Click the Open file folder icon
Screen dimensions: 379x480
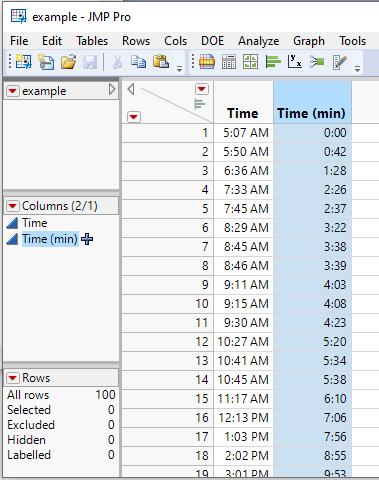[68, 62]
